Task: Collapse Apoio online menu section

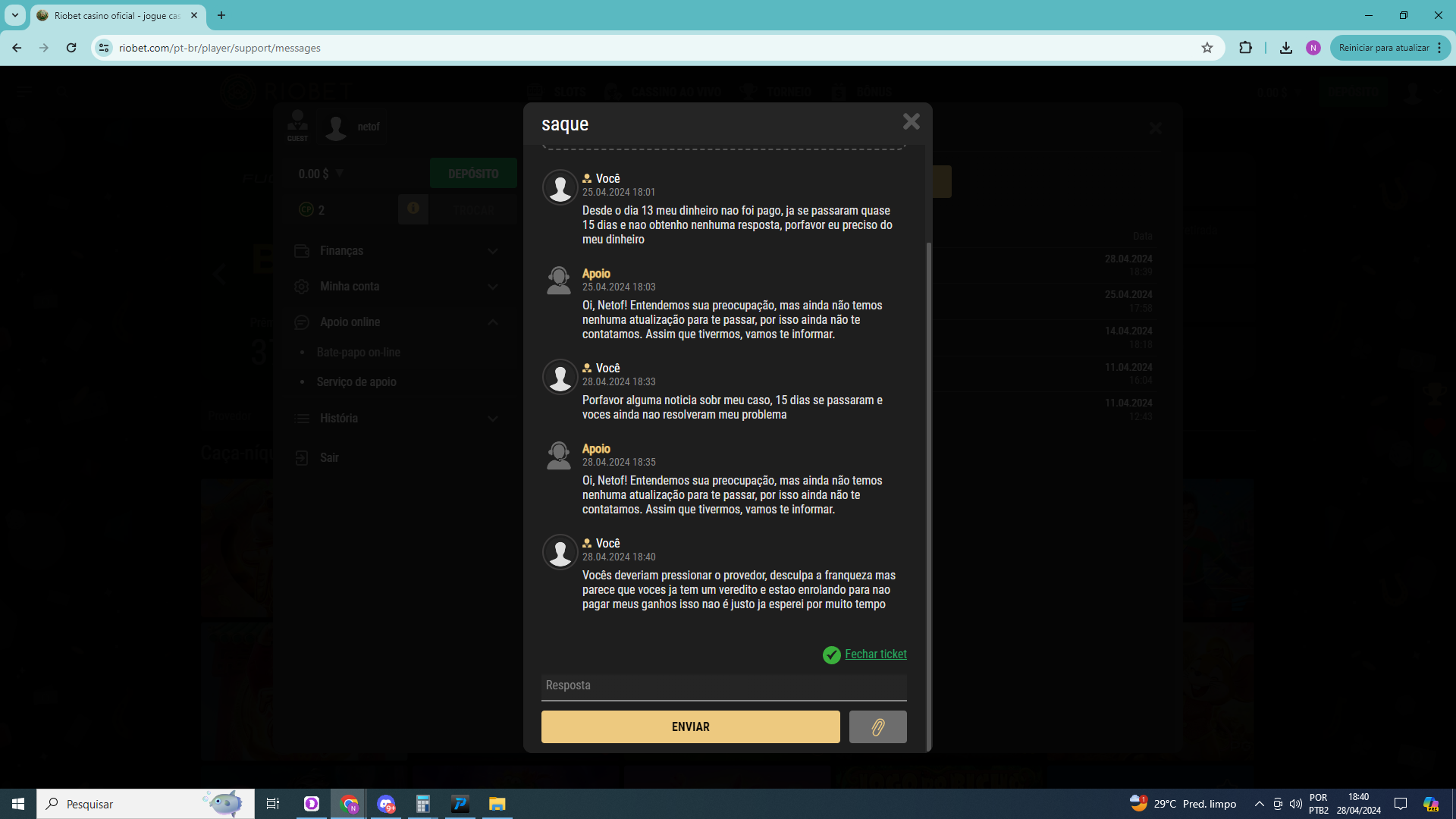Action: (x=397, y=322)
